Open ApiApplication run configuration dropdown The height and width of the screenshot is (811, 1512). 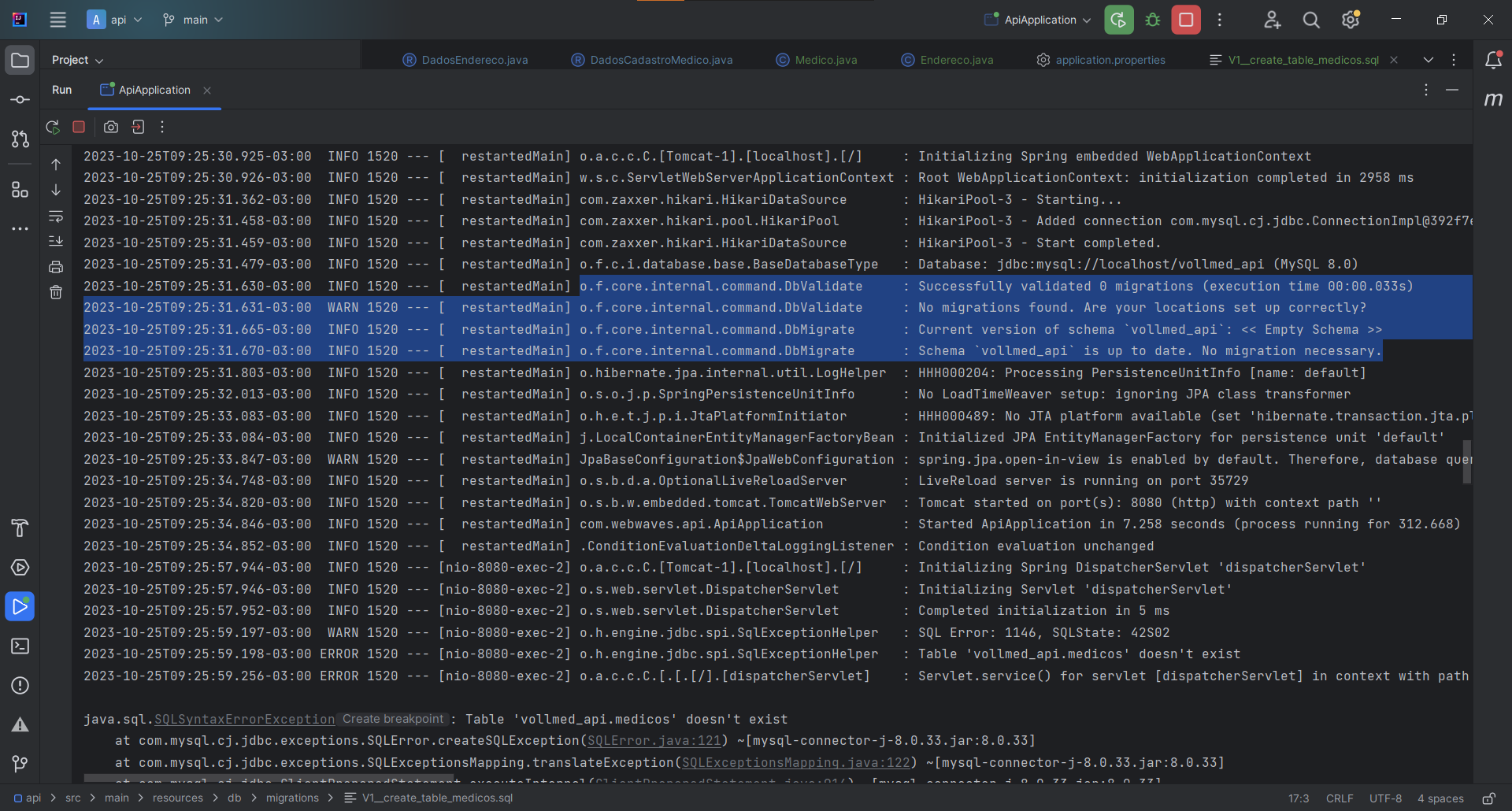pos(1038,20)
